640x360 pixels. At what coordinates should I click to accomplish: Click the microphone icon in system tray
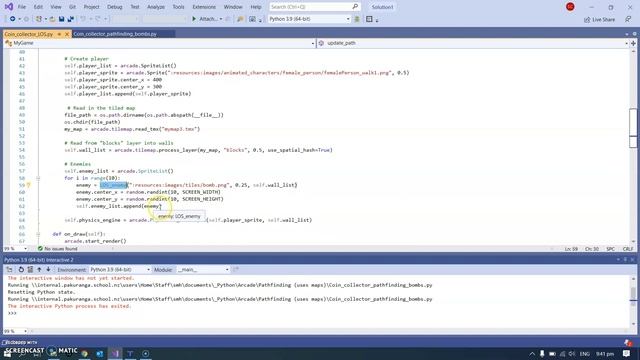point(542,353)
